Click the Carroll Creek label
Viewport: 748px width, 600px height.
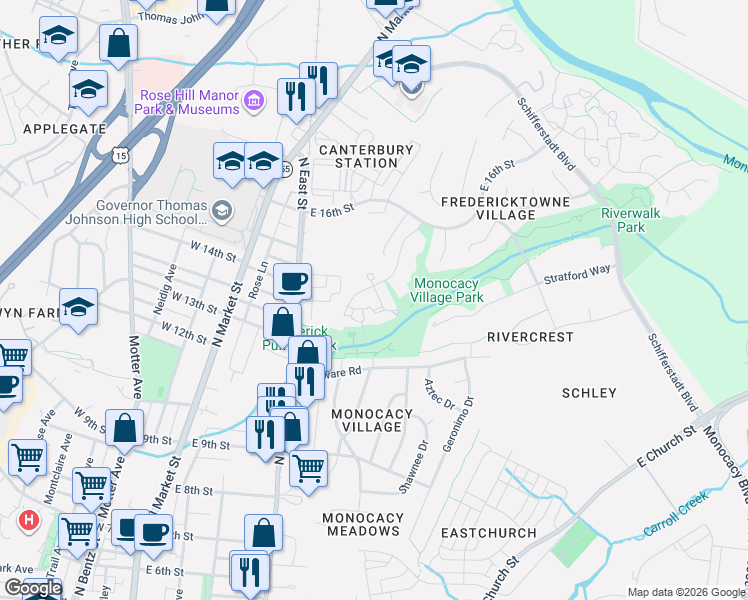(x=676, y=514)
